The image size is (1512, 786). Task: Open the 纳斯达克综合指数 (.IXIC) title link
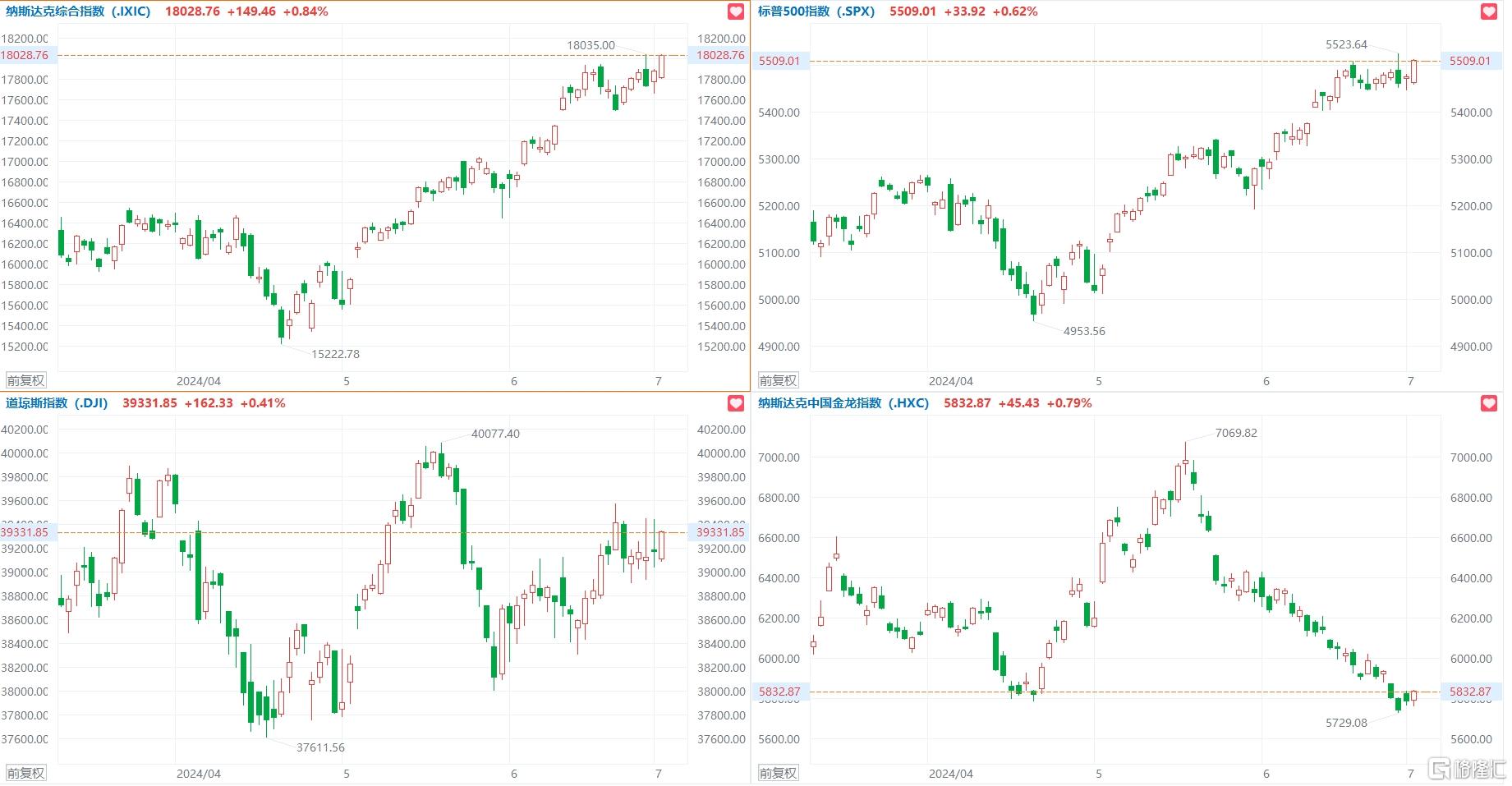[x=78, y=11]
